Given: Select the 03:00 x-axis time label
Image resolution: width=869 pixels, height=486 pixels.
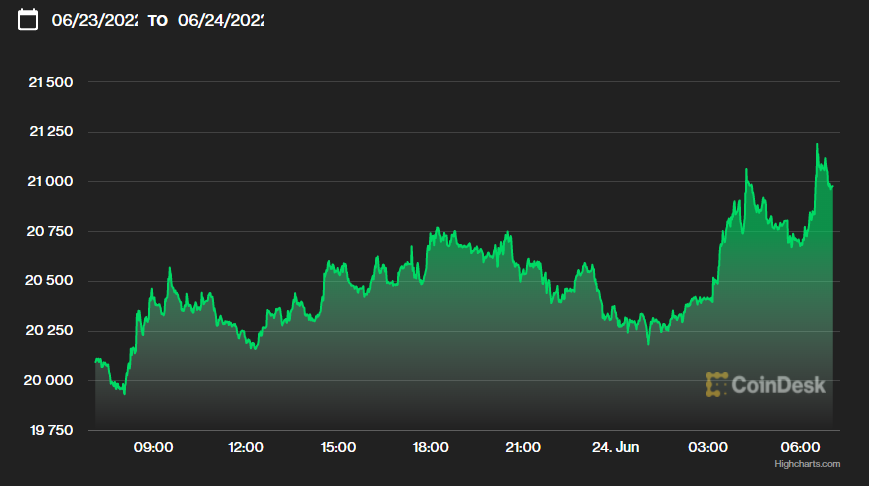Looking at the screenshot, I should pos(708,447).
